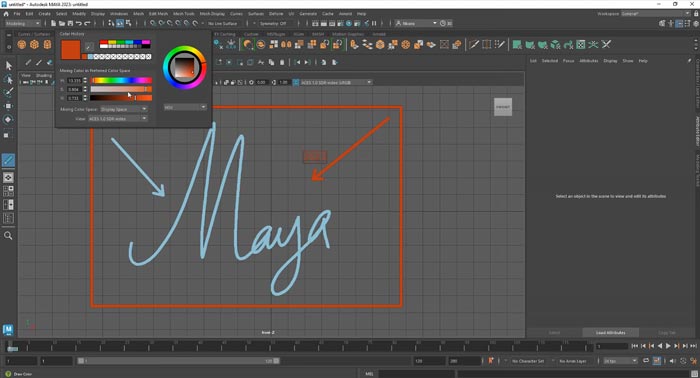Viewport: 700px width, 378px height.
Task: Pick the red swatch in color palette
Action: pyautogui.click(x=104, y=43)
